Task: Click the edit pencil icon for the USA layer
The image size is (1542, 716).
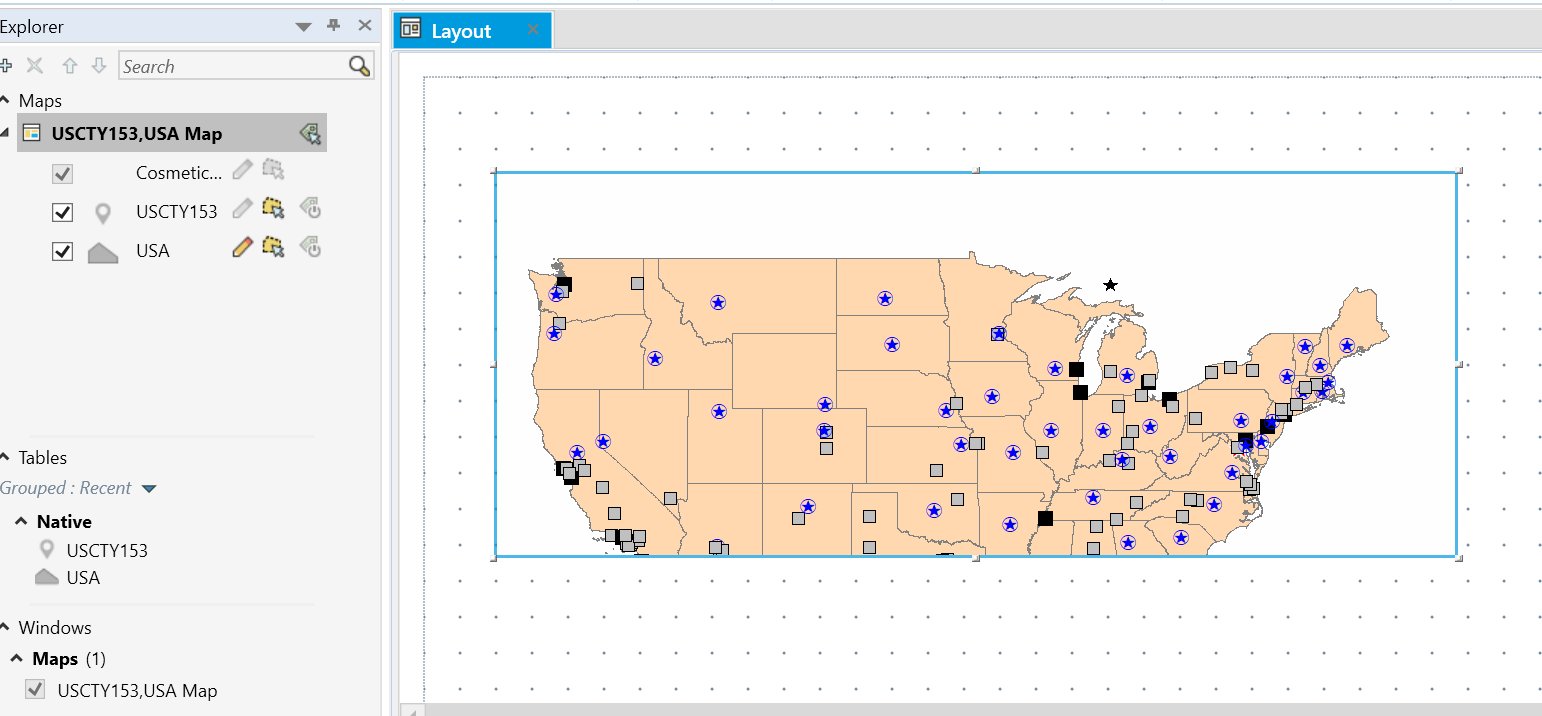Action: (240, 247)
